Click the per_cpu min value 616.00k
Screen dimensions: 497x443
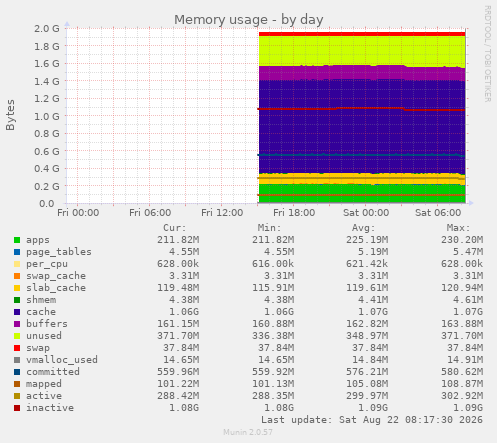pos(273,264)
